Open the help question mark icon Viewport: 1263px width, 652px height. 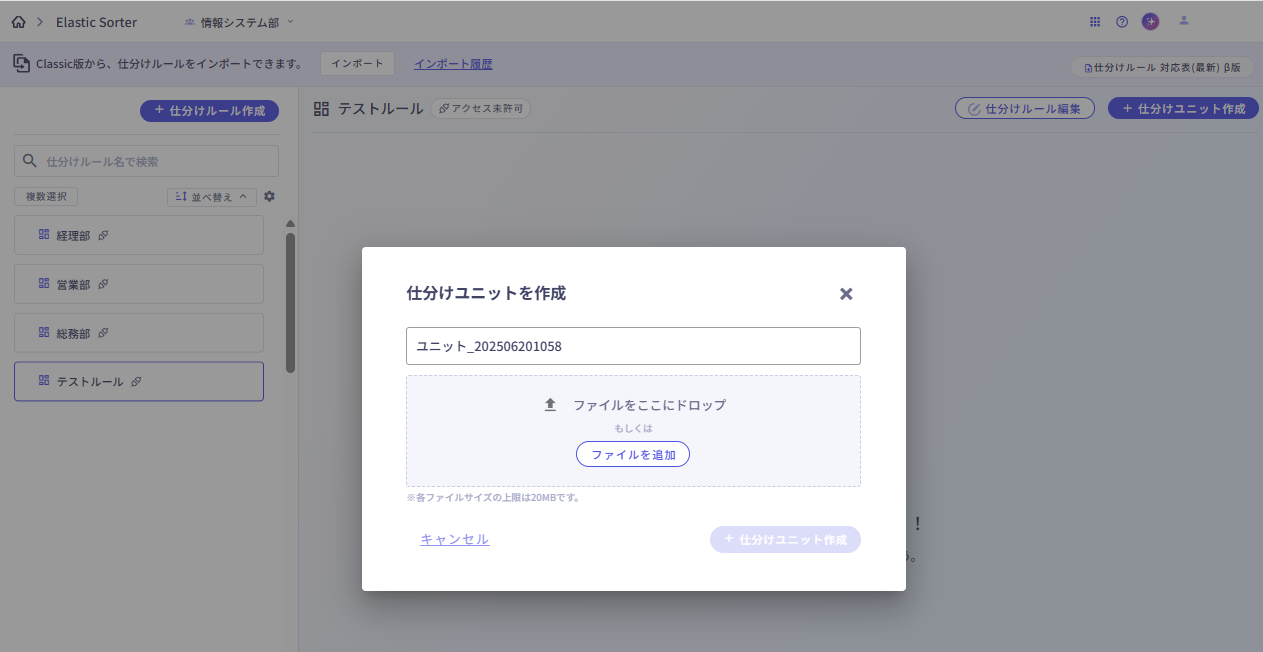(1122, 21)
